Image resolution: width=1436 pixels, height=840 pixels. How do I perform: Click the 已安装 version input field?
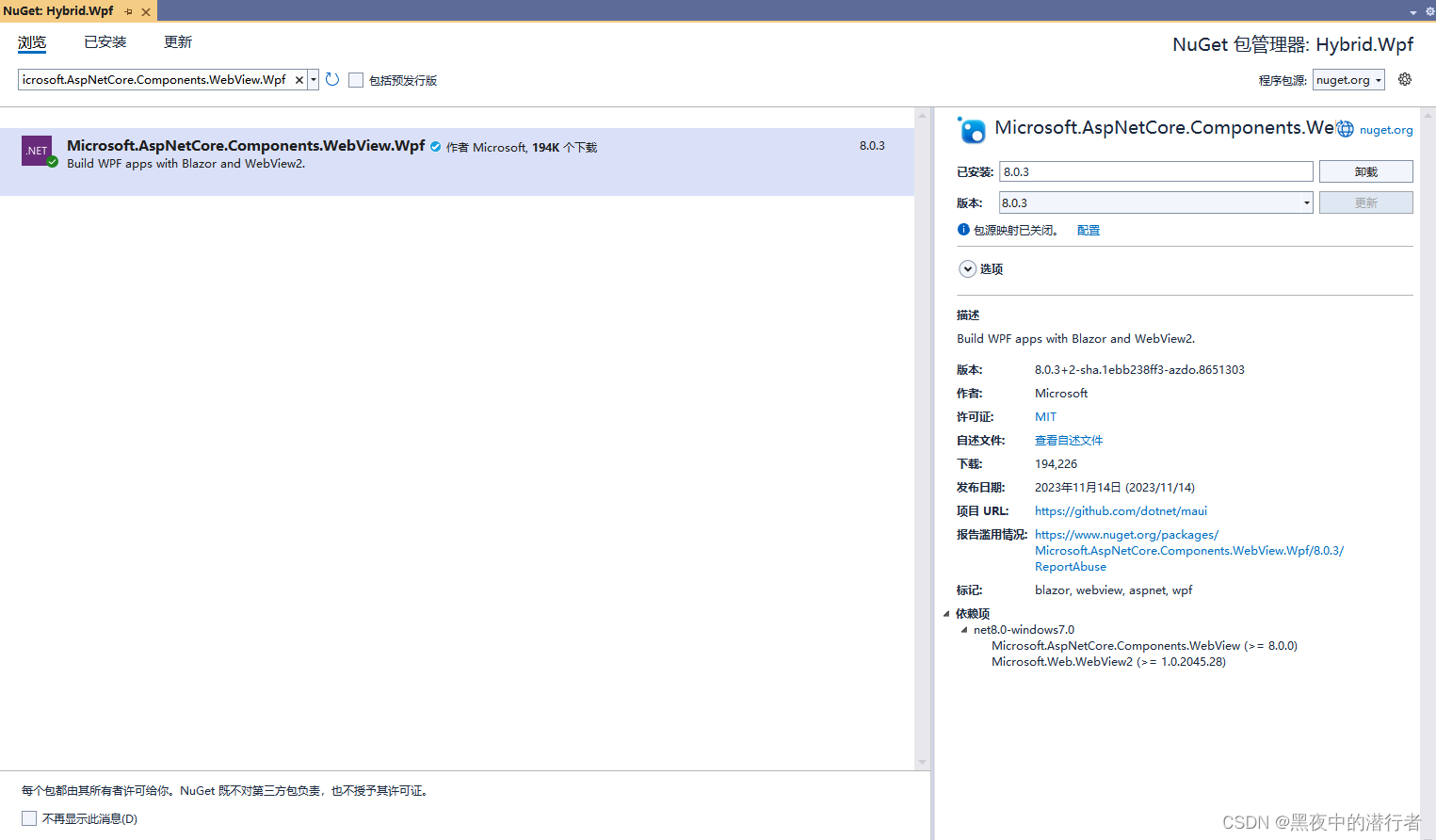click(x=1155, y=170)
